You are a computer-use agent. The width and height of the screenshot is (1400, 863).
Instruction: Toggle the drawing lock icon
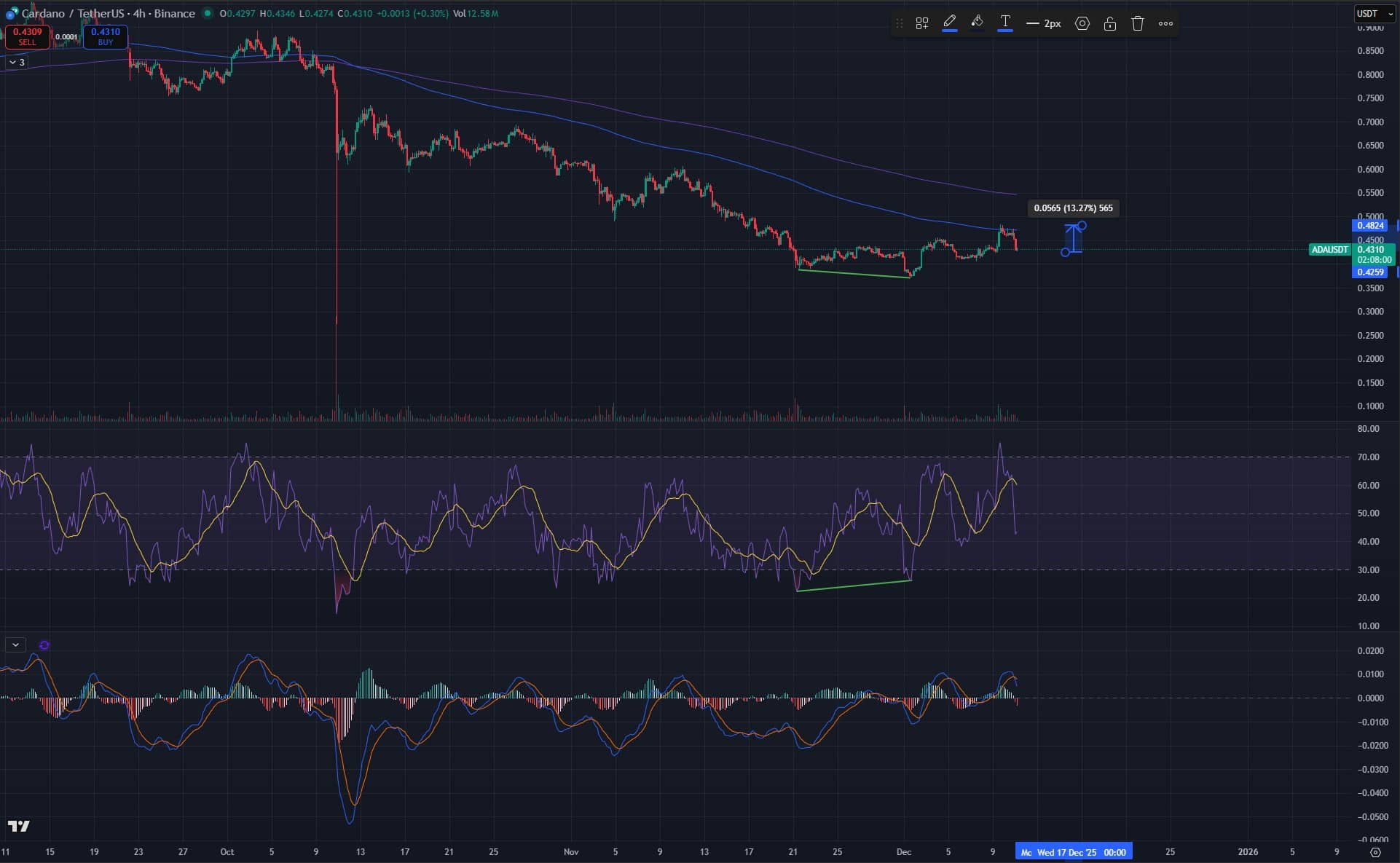pyautogui.click(x=1109, y=23)
